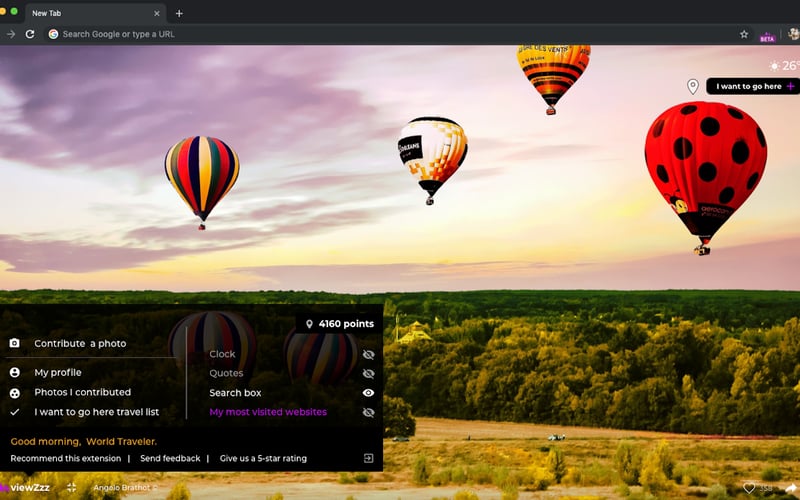Close the New Tab tab

pos(157,13)
